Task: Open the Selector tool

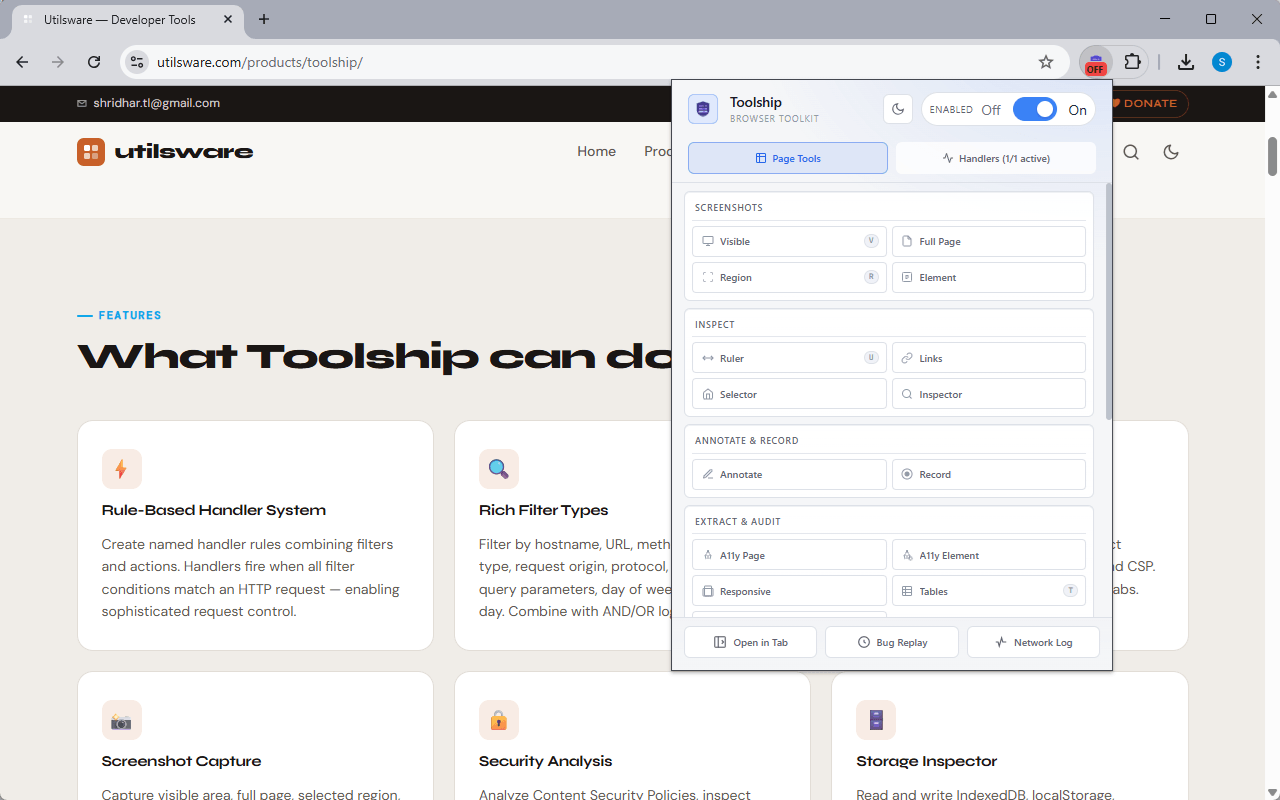Action: (788, 393)
